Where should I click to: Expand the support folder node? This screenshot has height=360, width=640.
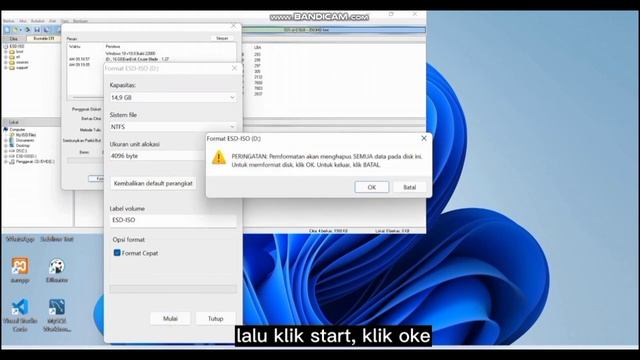pos(6,68)
